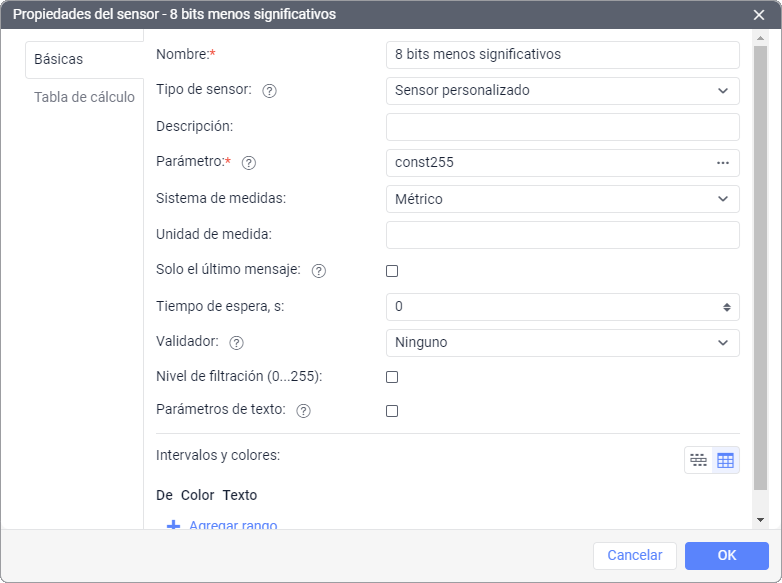
Task: Open the Validador dropdown set to Ninguno
Action: coord(563,343)
